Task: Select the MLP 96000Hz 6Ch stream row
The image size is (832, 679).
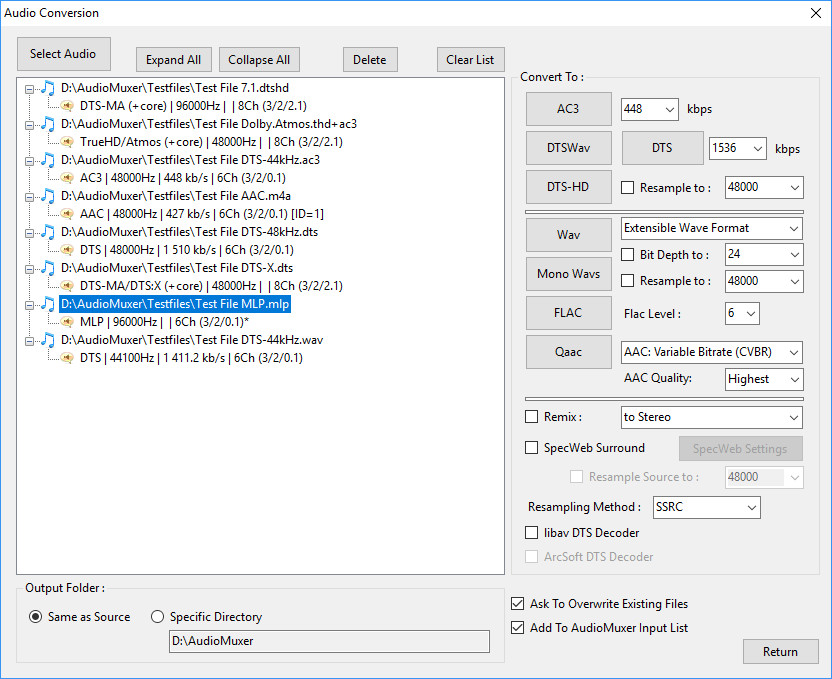Action: (164, 322)
